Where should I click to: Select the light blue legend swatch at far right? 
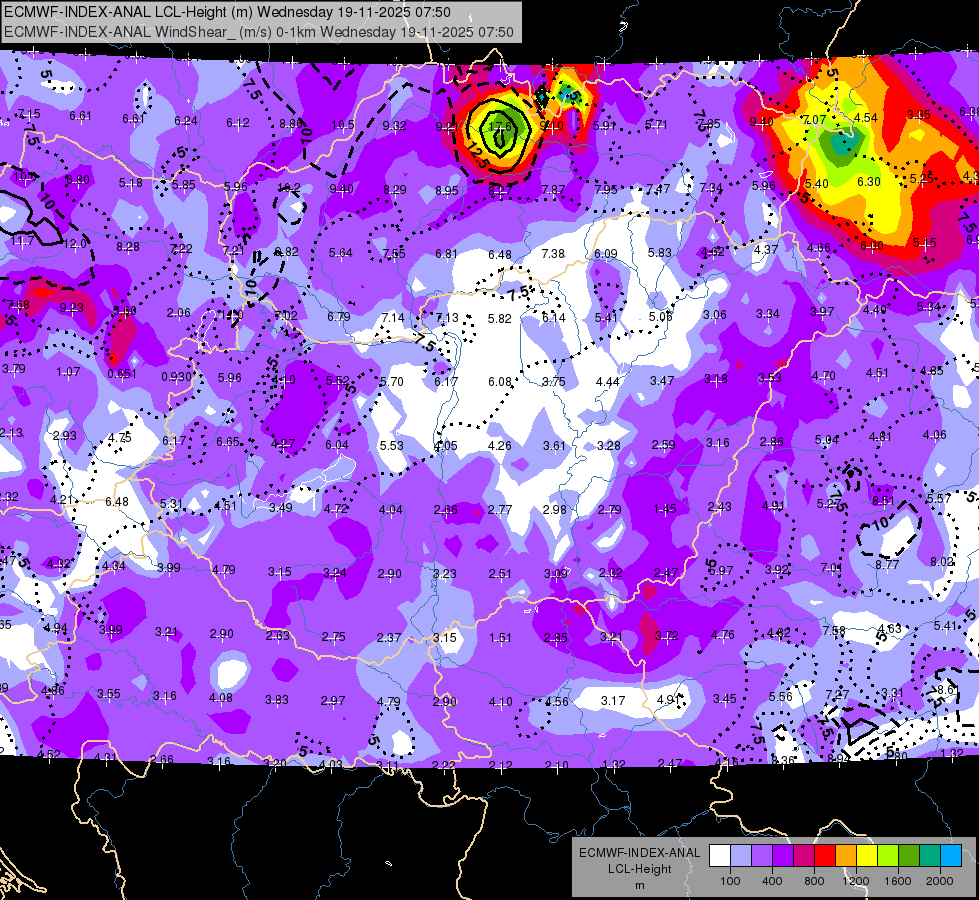tap(951, 856)
